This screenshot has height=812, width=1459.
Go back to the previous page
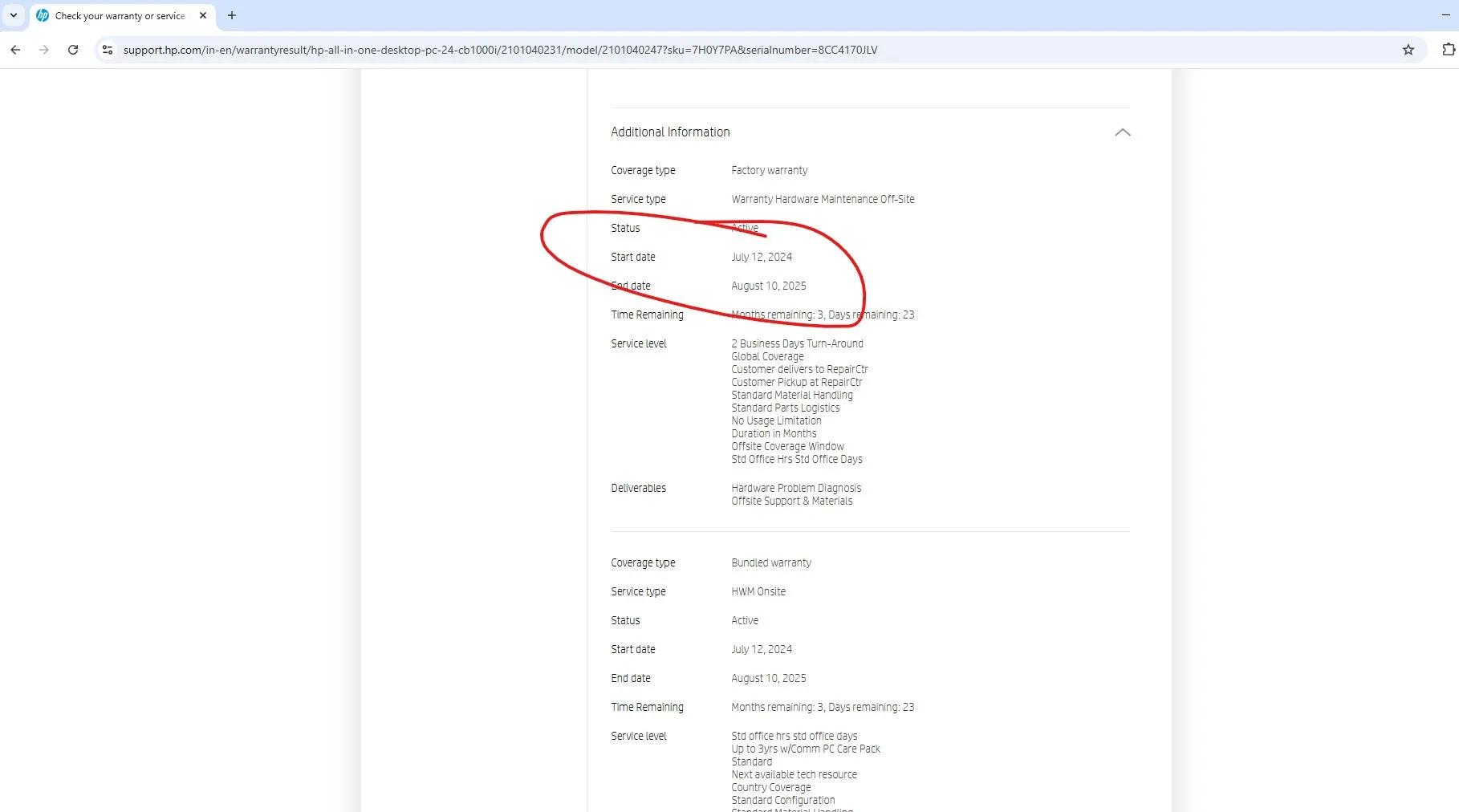[15, 50]
